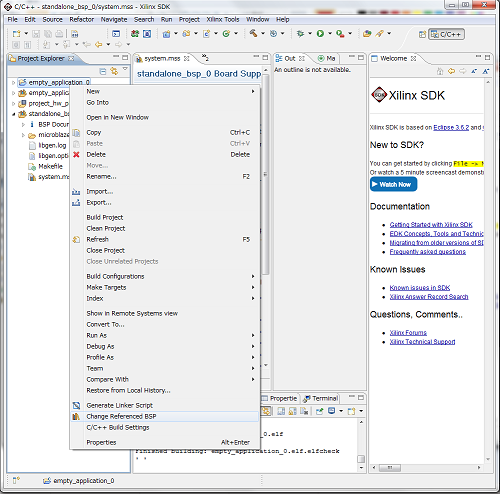Screen dimensions: 502x496
Task: Select project_hw_platform tree item
Action: [x=44, y=104]
